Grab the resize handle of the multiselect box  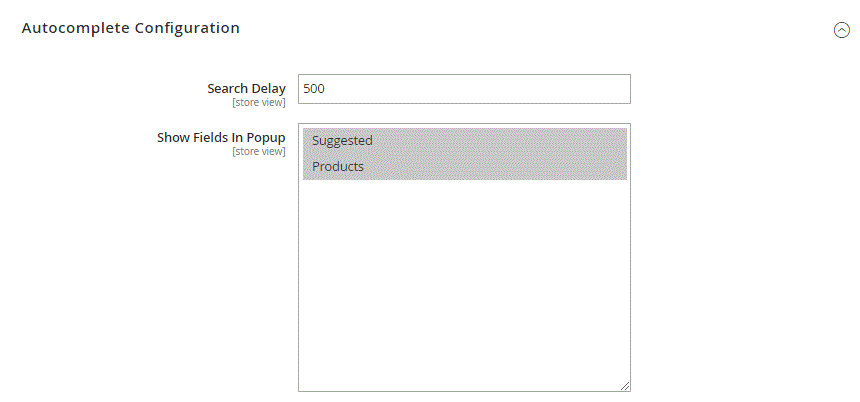coord(624,385)
